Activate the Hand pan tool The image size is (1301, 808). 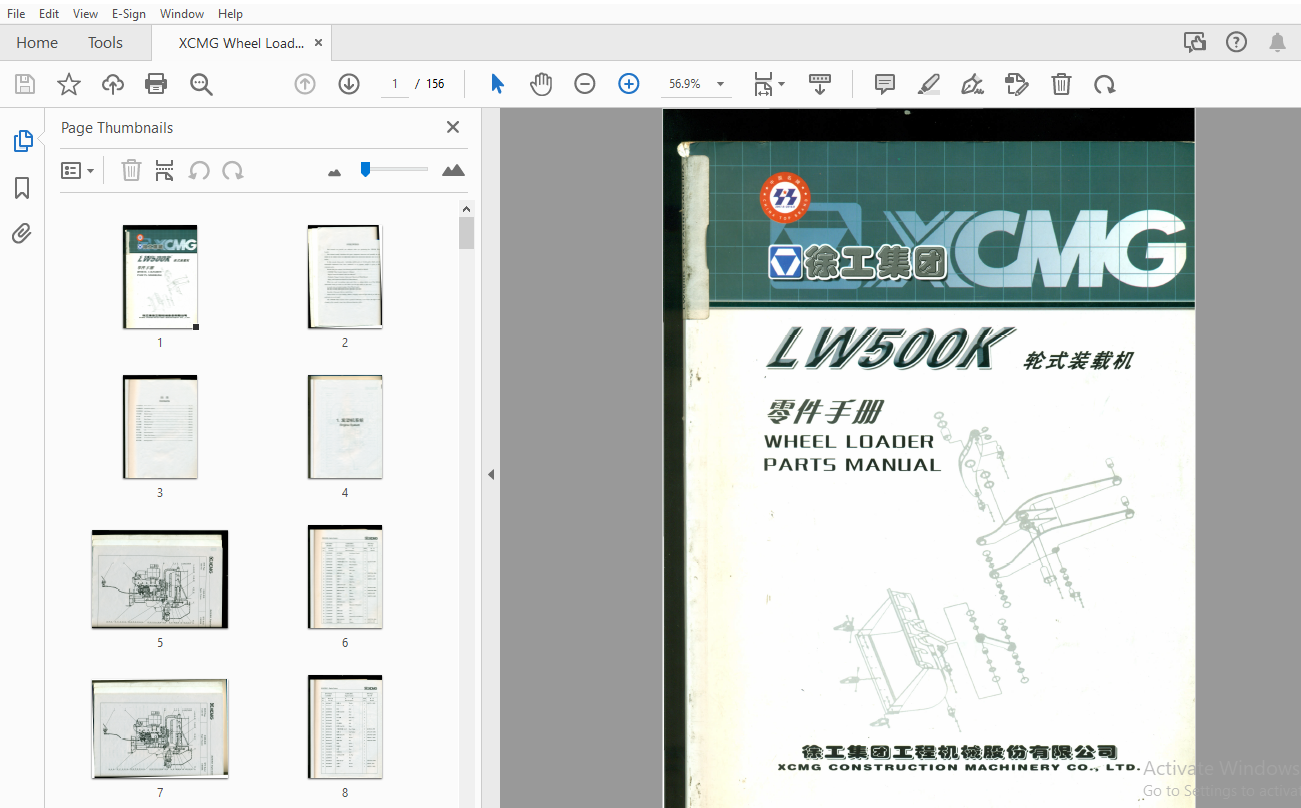[541, 84]
